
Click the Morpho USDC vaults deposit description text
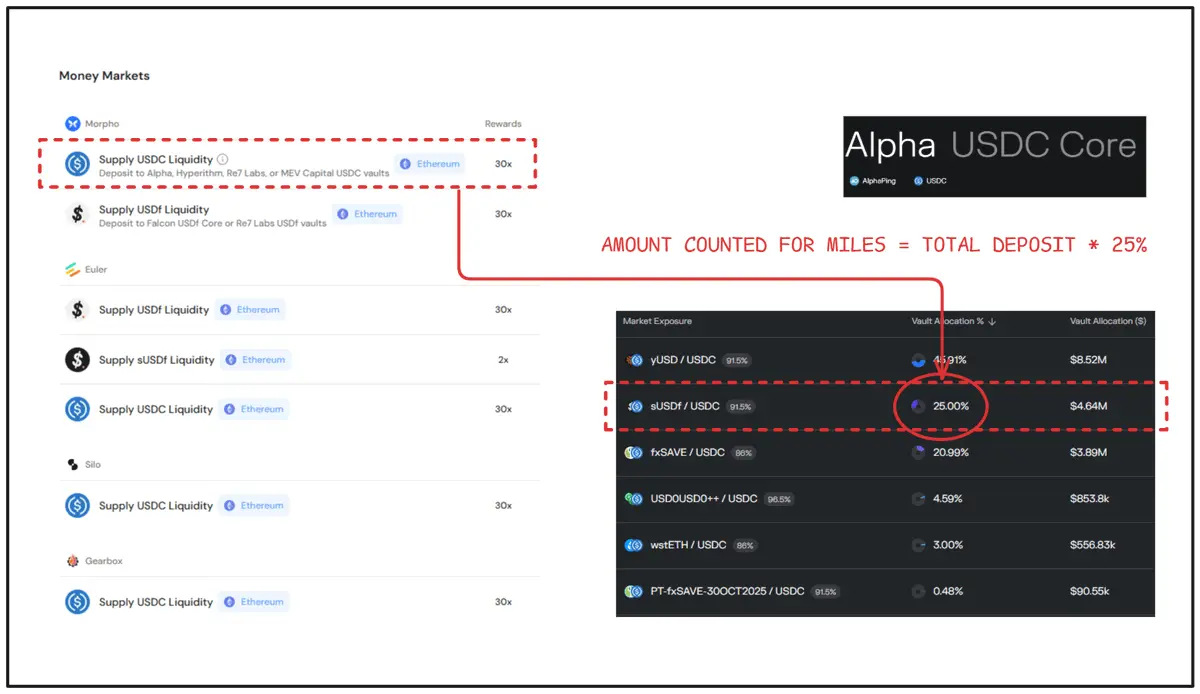244,173
